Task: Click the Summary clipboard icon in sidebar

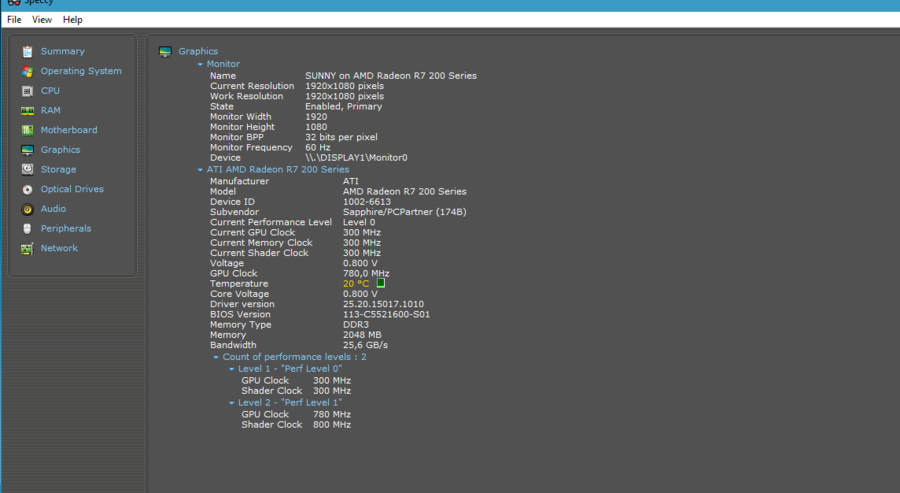Action: pos(27,52)
